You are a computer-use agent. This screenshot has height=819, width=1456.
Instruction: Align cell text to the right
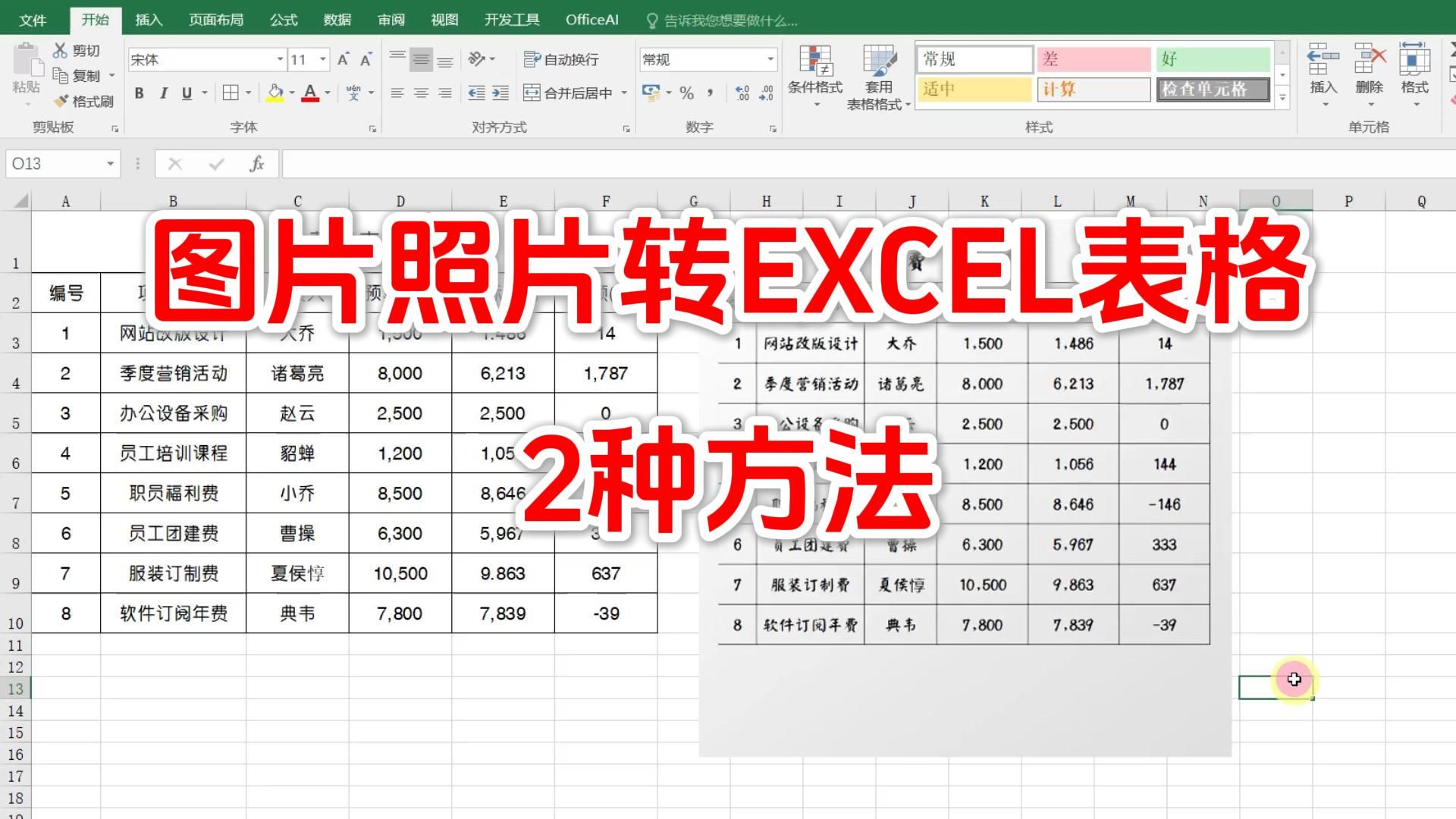point(445,93)
